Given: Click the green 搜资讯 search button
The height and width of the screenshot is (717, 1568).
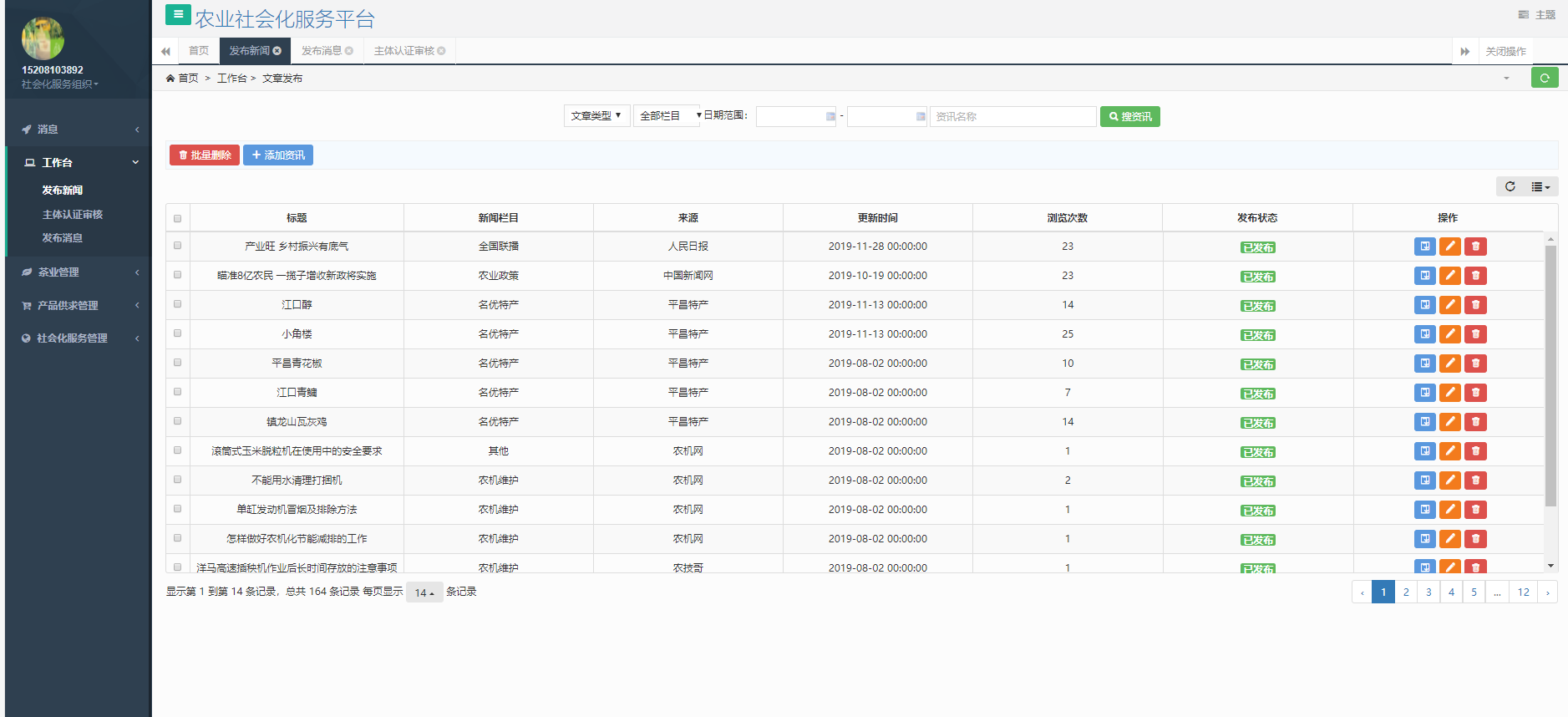Looking at the screenshot, I should click(x=1129, y=117).
